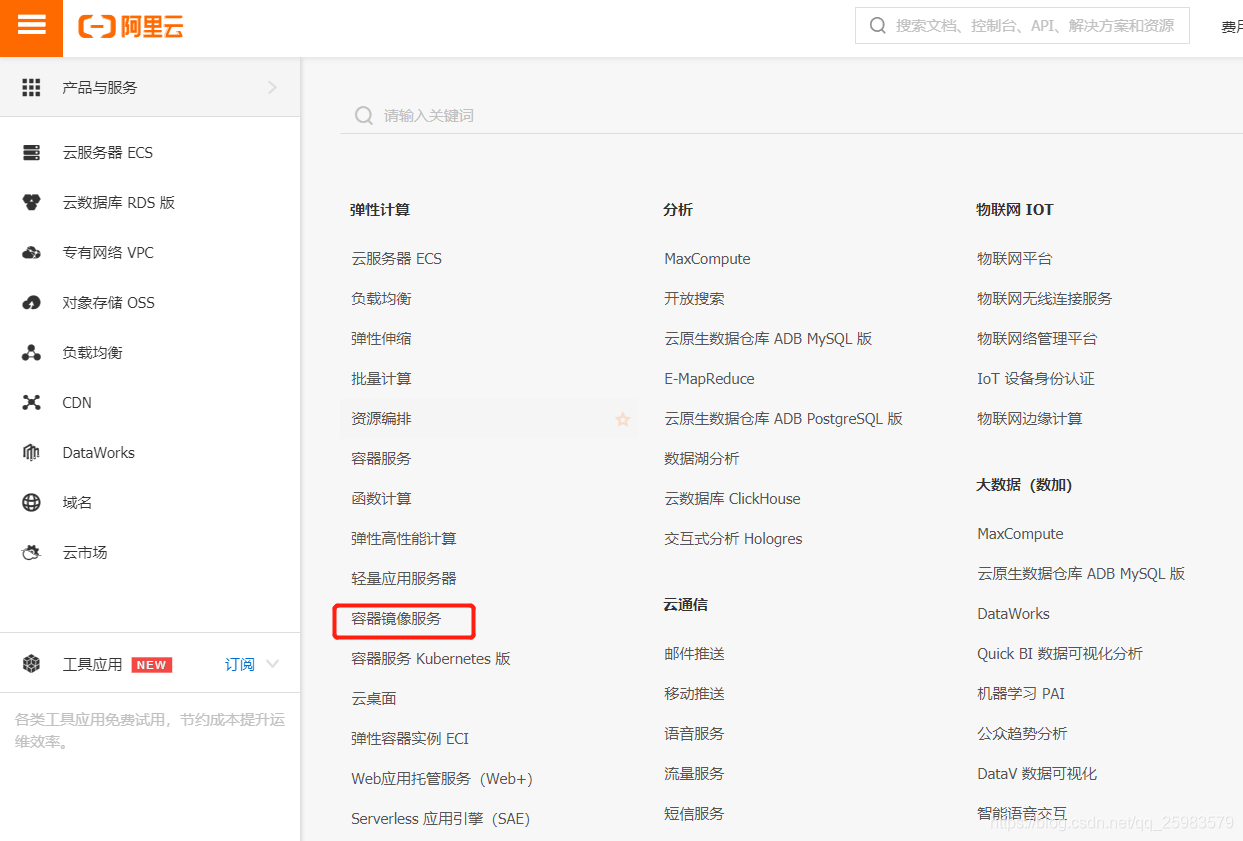Open 函数计算 link
The height and width of the screenshot is (841, 1243).
click(381, 499)
